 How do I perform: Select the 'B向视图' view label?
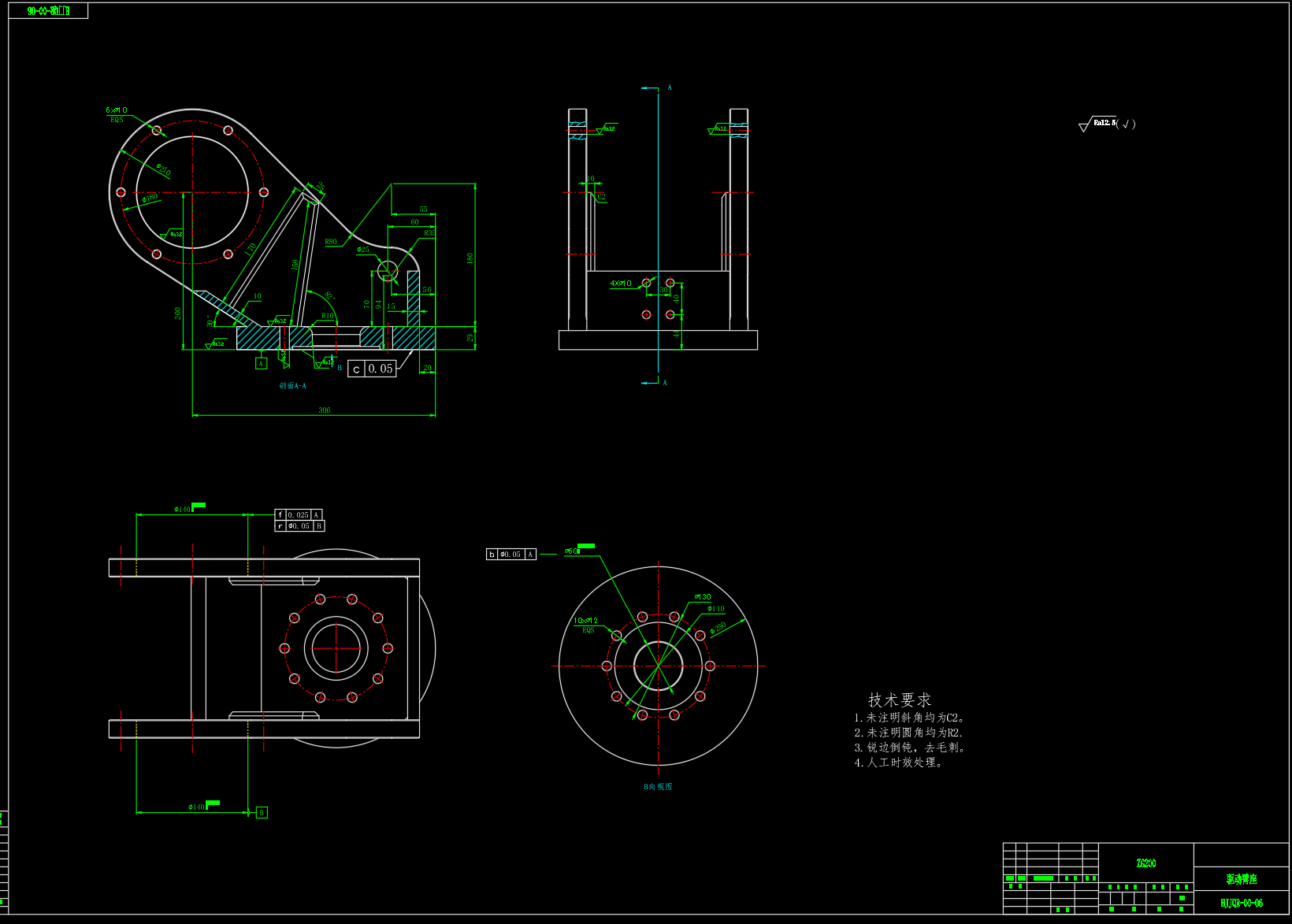click(x=658, y=787)
